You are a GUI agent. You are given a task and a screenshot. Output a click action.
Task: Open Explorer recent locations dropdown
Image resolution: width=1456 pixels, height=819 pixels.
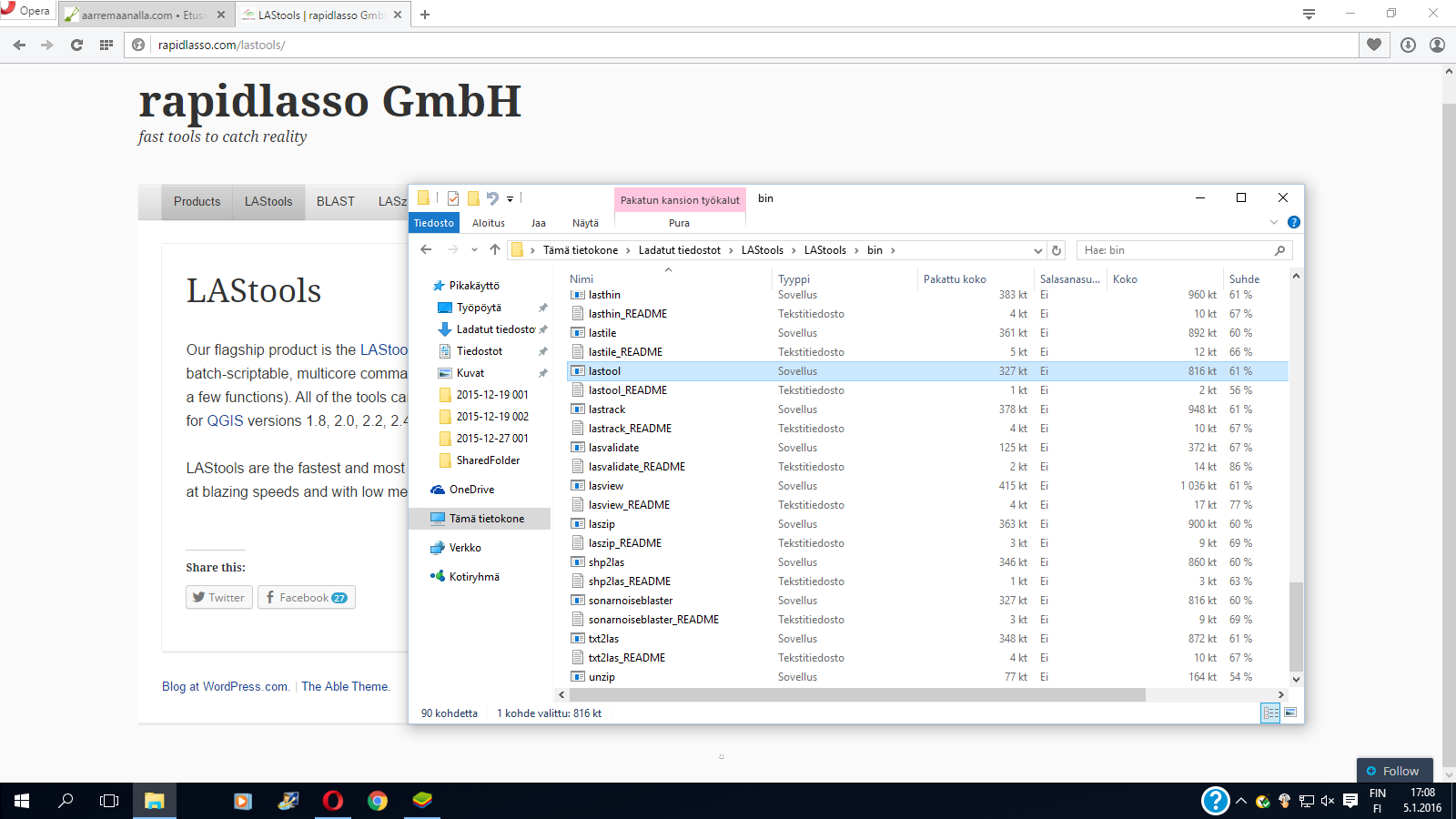(474, 249)
